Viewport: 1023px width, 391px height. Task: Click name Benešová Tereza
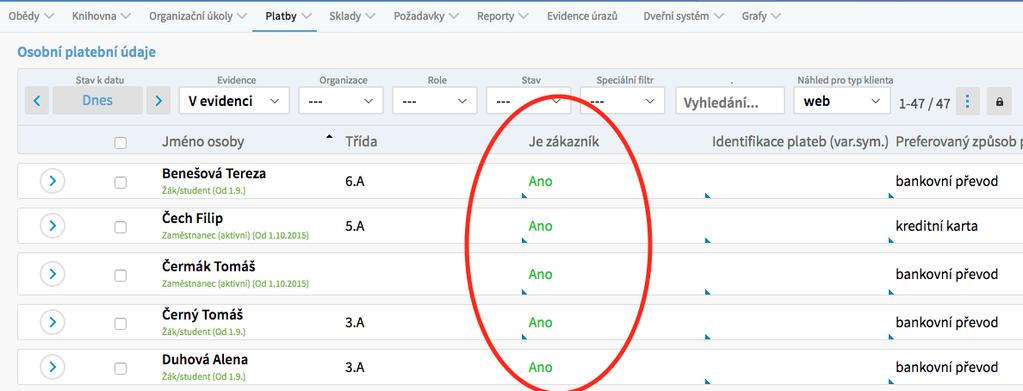coord(214,174)
